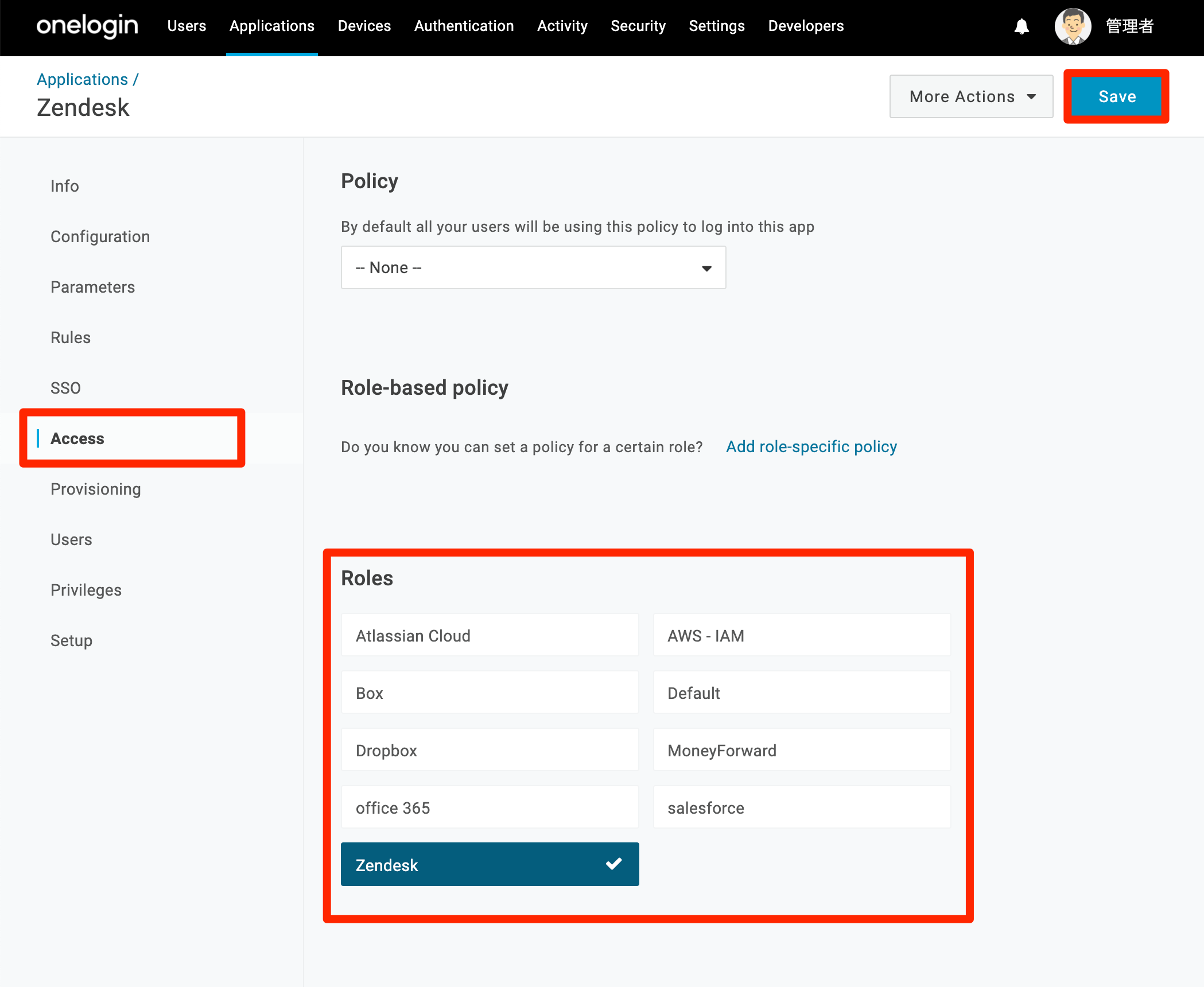Toggle the Default role
Screen dimensions: 1204x987
tap(802, 692)
